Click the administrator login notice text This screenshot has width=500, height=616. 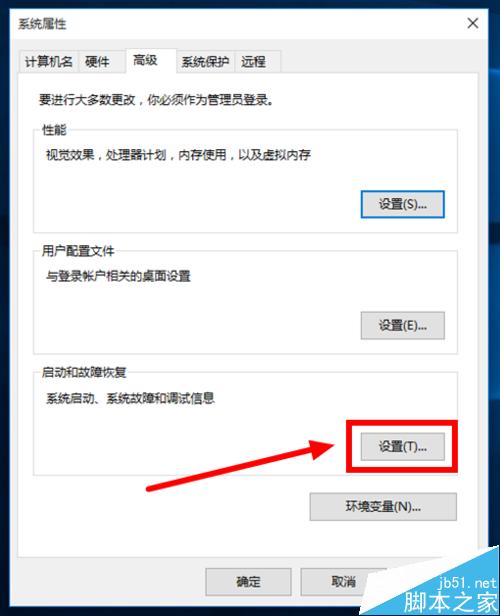pos(156,100)
